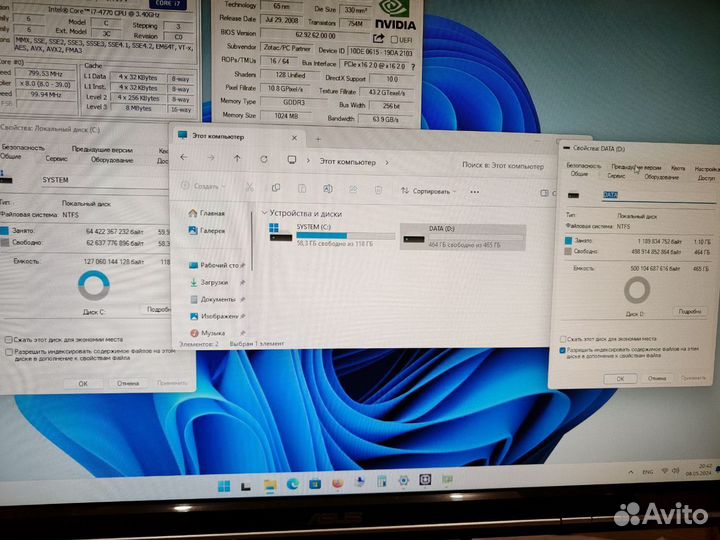
Task: Go forward in Explorer navigation
Action: (x=211, y=158)
